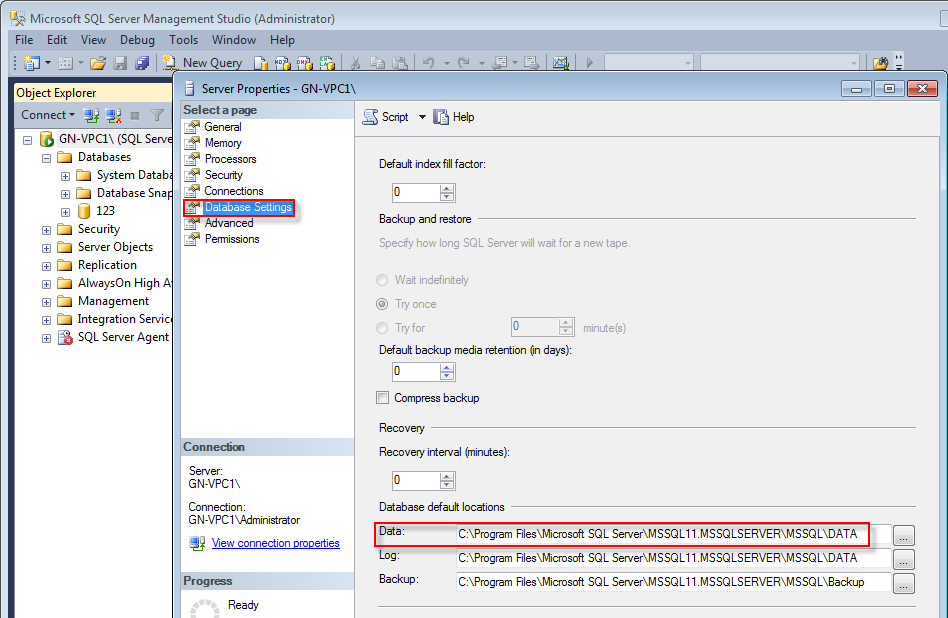This screenshot has height=618, width=948.
Task: Click the Activity Monitor icon
Action: [x=560, y=63]
